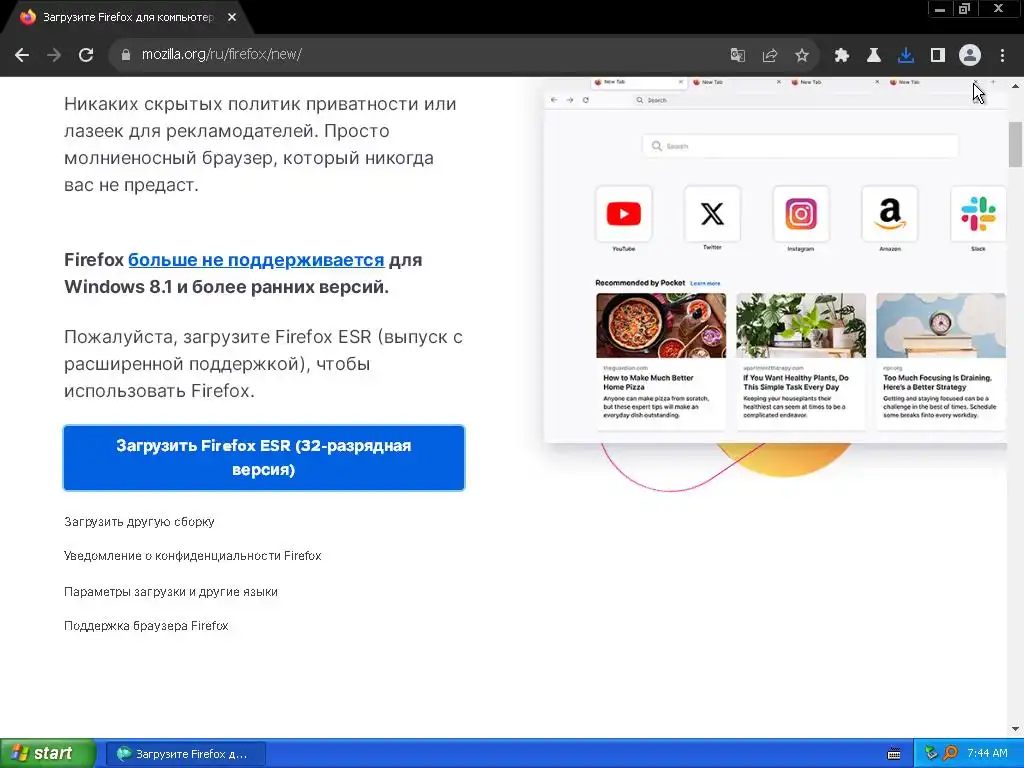Click the Instagram tile in the preview
Viewport: 1024px width, 768px height.
(801, 214)
